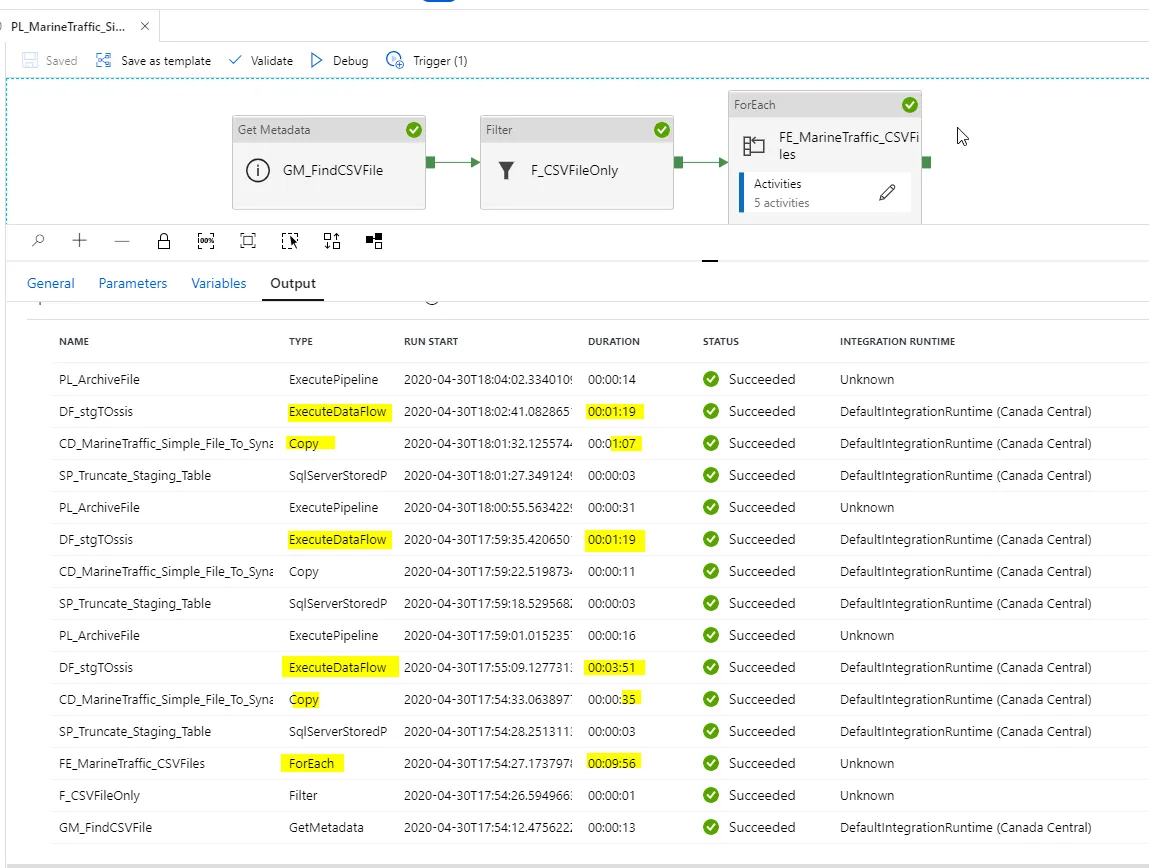Toggle the show lineage icon
The width and height of the screenshot is (1149, 868).
pyautogui.click(x=374, y=241)
